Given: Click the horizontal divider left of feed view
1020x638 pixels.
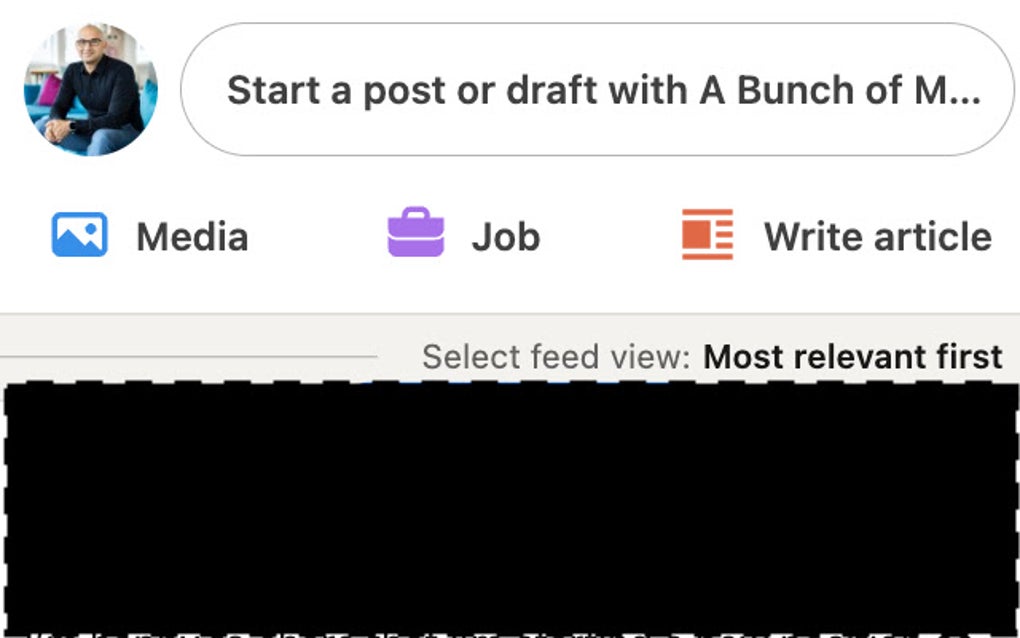Looking at the screenshot, I should [x=190, y=355].
